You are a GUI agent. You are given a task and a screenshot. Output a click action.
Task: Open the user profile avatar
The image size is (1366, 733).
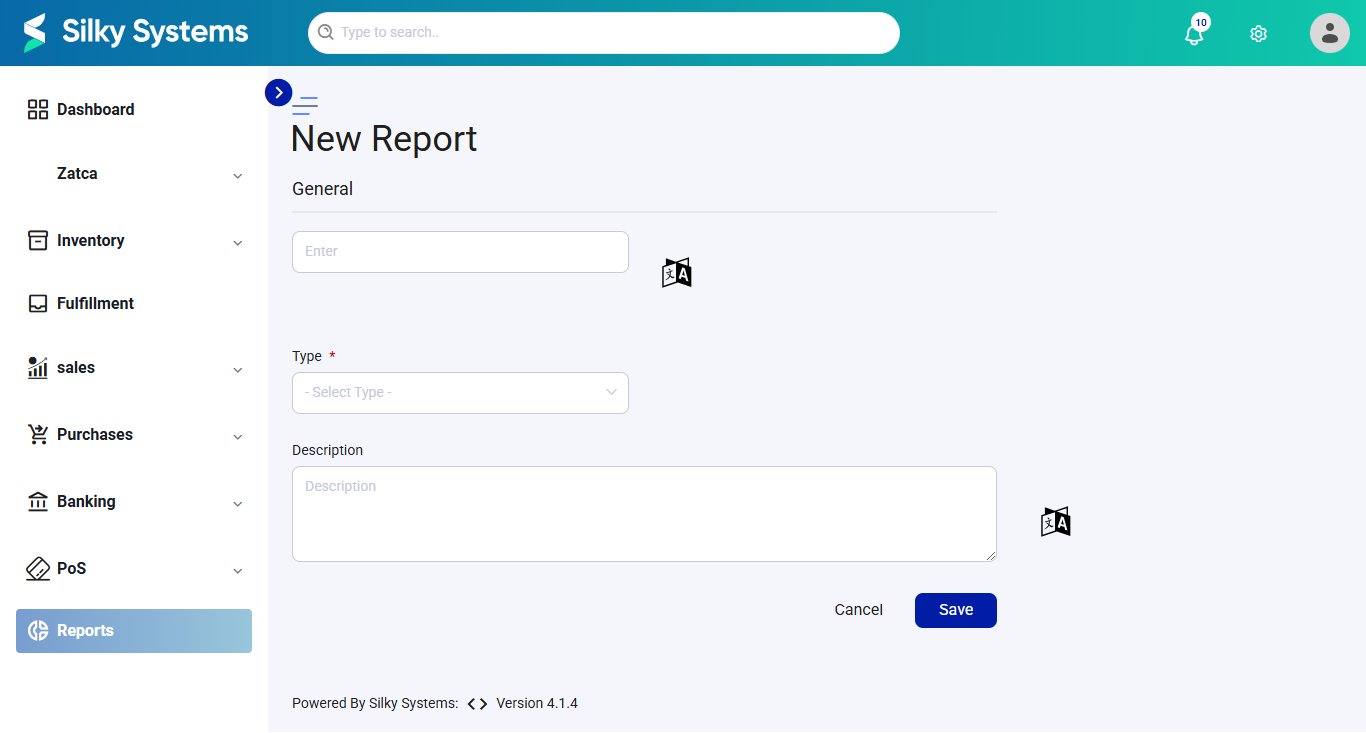(x=1330, y=33)
